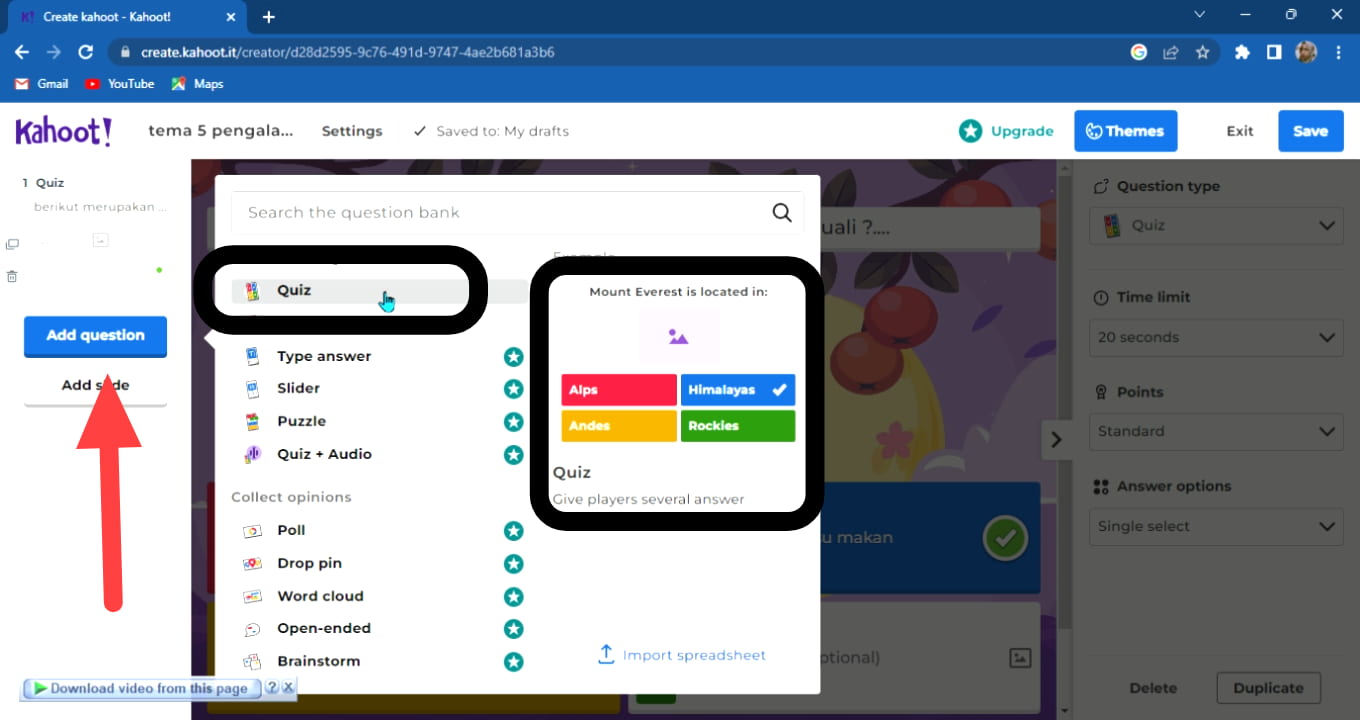This screenshot has width=1360, height=720.
Task: Toggle the correct answer checkmark on blue answer
Action: [x=1005, y=538]
